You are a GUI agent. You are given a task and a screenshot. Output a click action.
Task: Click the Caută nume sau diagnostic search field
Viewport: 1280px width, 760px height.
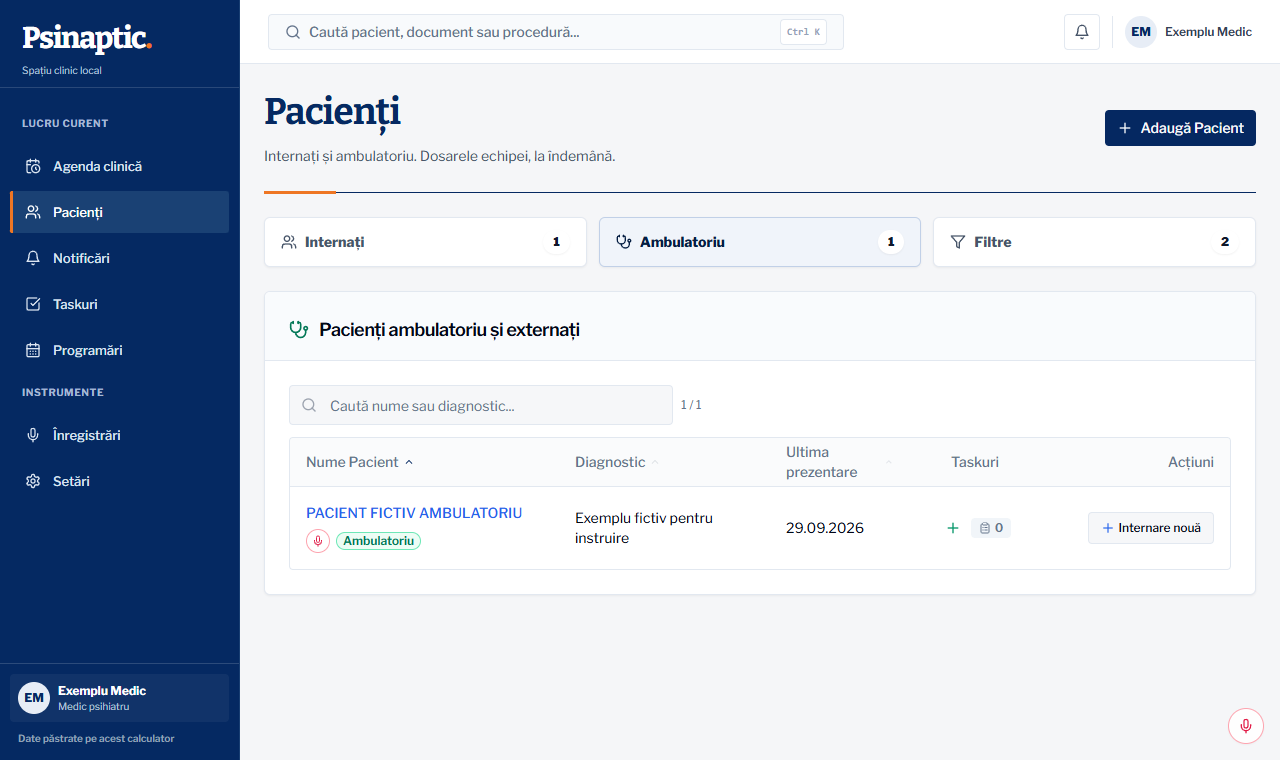481,405
